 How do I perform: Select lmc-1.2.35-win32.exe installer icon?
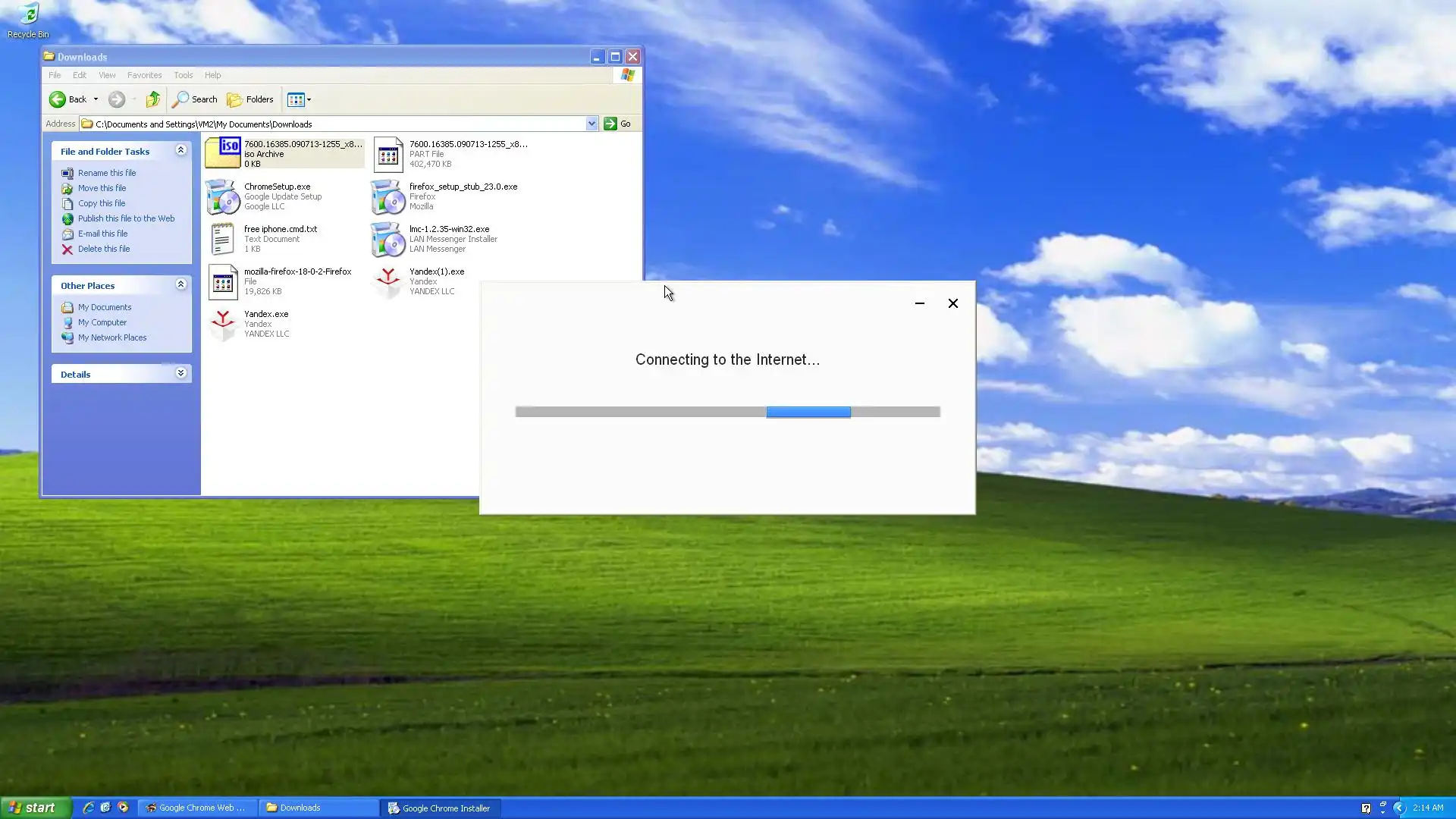pyautogui.click(x=388, y=239)
